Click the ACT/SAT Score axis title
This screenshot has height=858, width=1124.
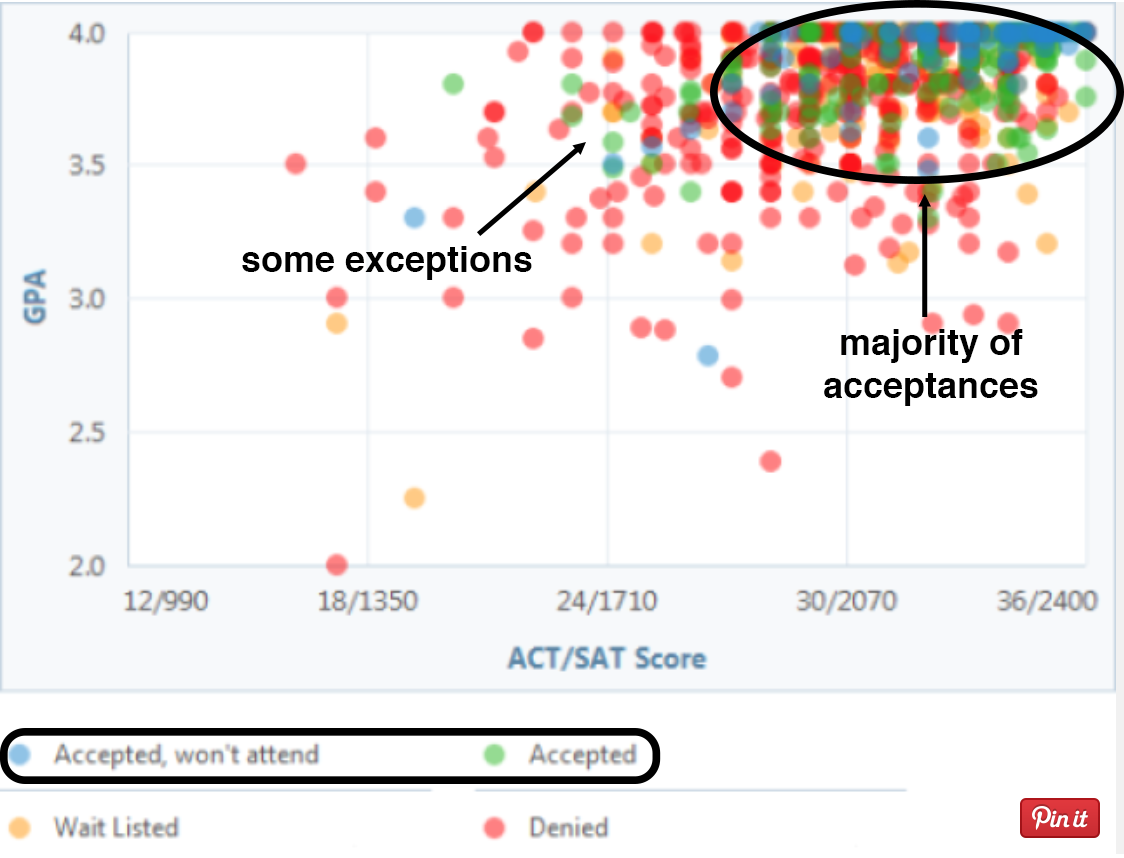pos(607,658)
